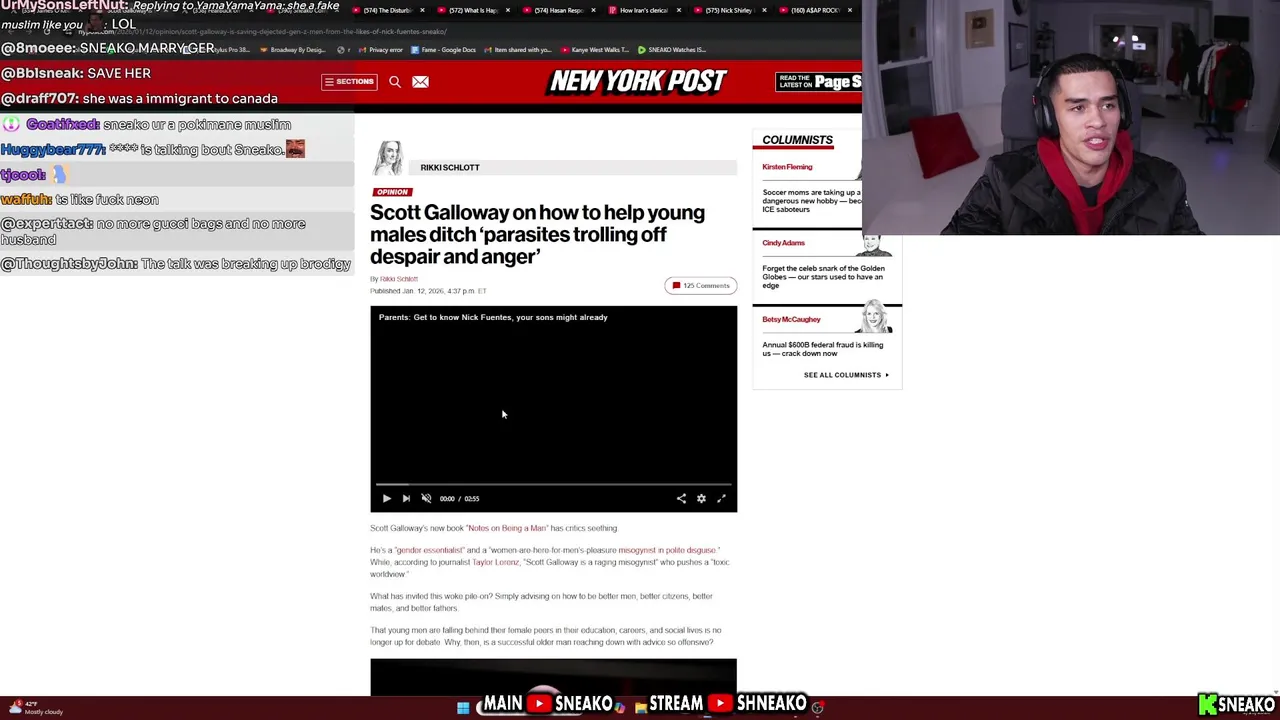
Task: Open Rikki Schlott columnist name link
Action: (x=450, y=167)
